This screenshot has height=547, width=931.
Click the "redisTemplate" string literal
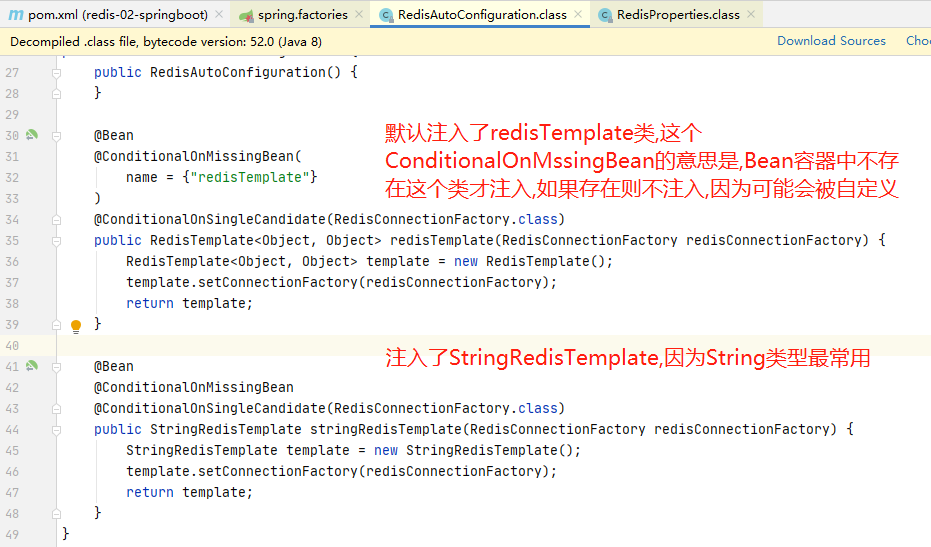[250, 177]
